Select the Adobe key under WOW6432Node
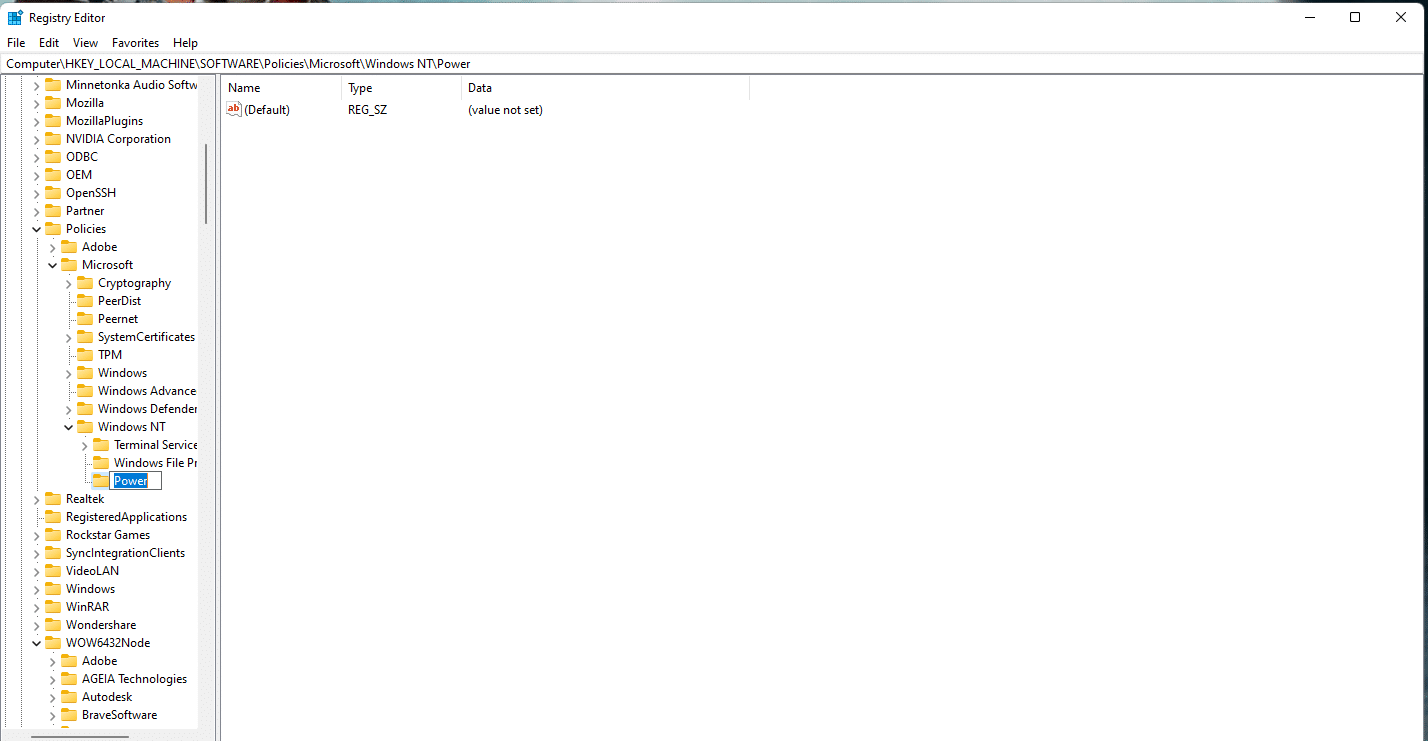 99,661
